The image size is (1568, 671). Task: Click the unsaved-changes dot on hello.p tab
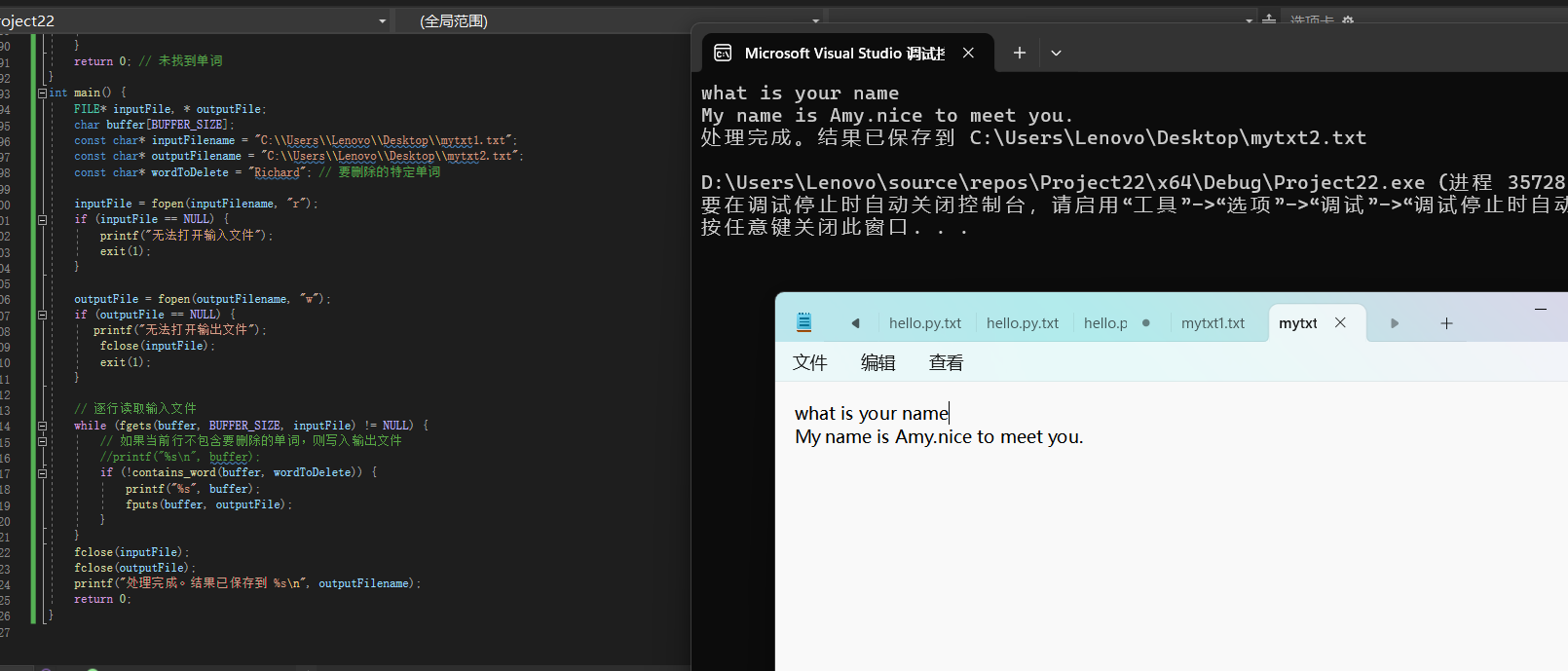(x=1145, y=323)
